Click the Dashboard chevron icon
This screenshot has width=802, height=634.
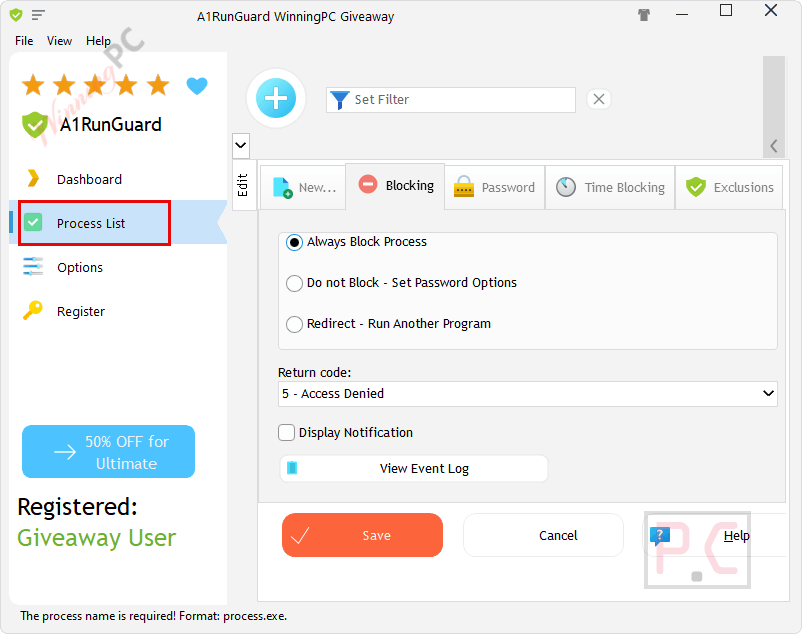tap(33, 178)
